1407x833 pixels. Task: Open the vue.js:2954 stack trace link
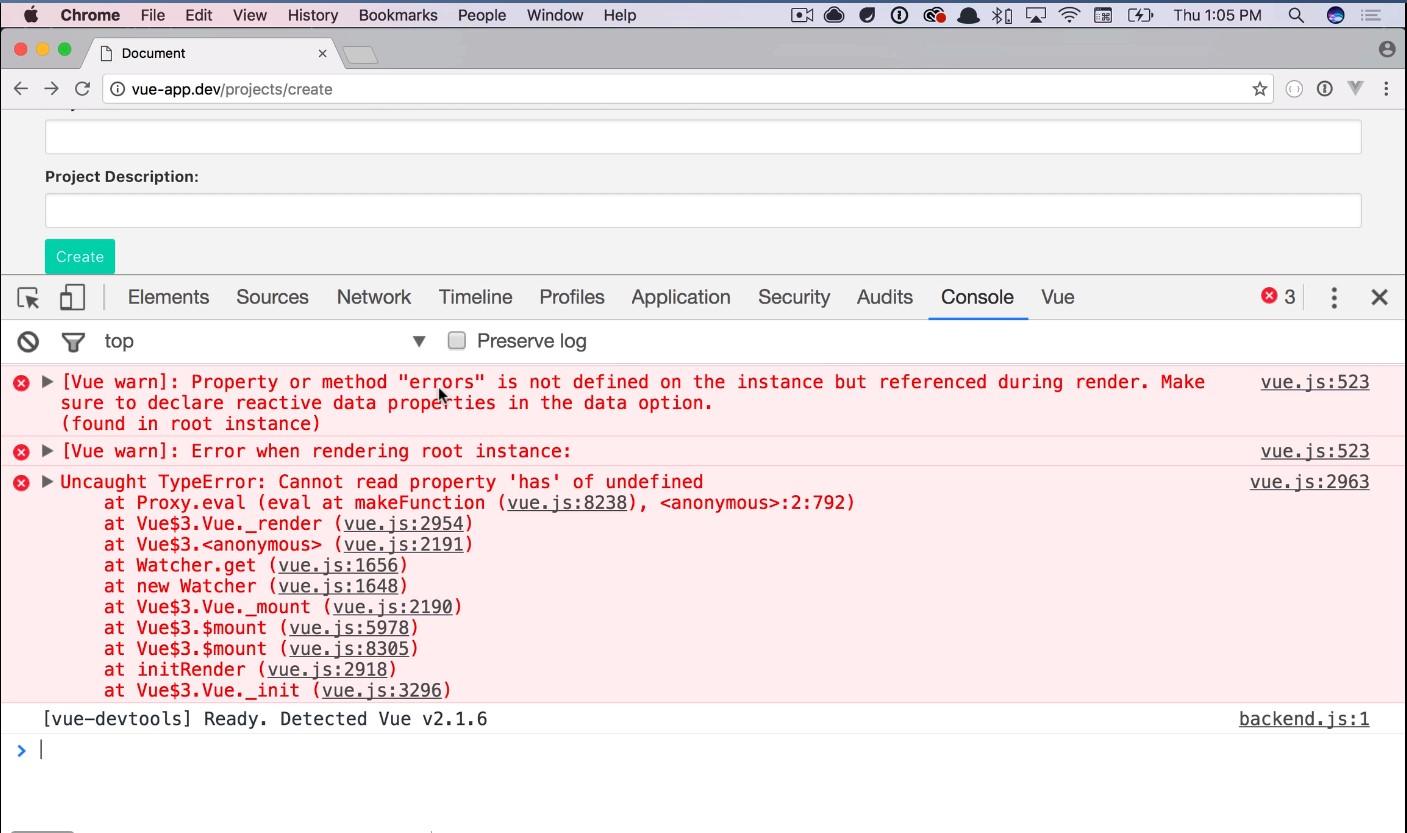[x=403, y=524]
